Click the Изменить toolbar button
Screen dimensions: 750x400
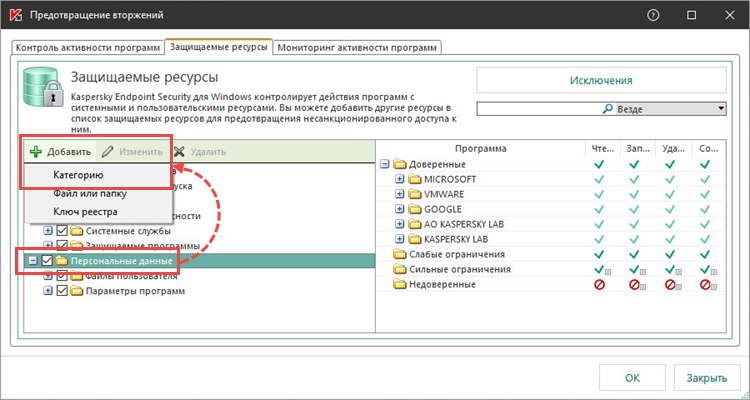[132, 152]
